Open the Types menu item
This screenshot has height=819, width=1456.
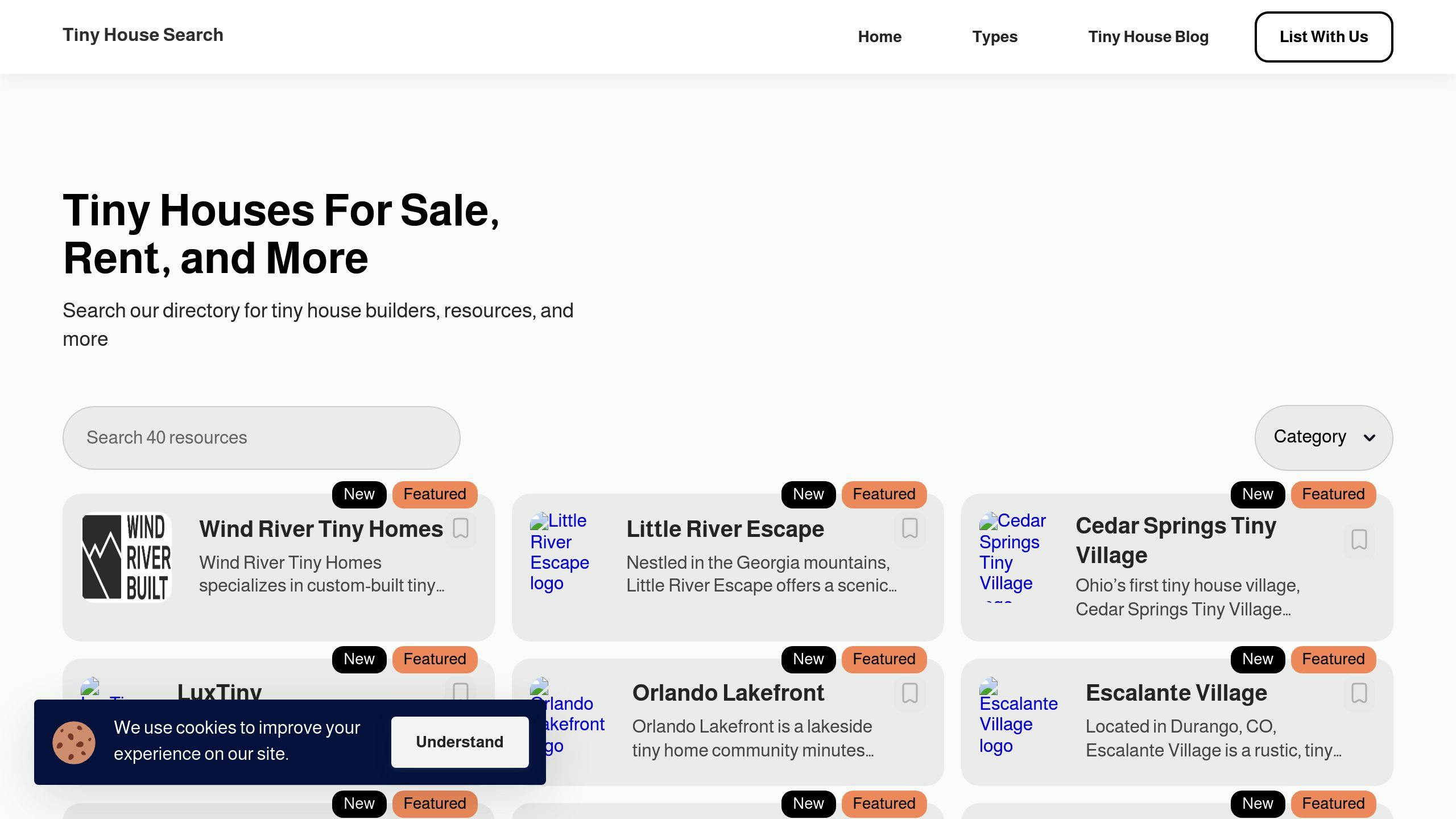click(995, 37)
